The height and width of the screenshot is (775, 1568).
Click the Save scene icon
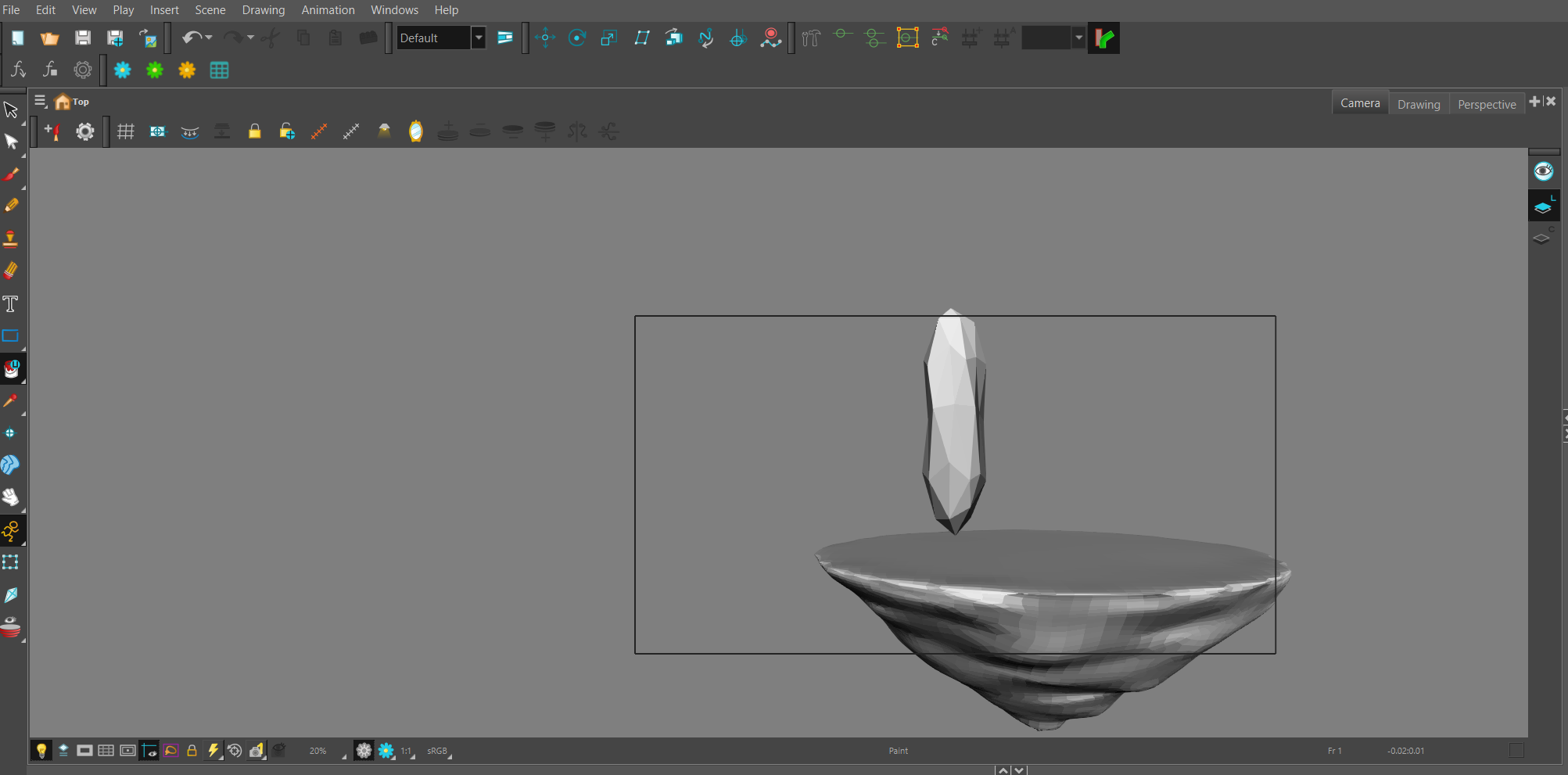click(x=82, y=38)
